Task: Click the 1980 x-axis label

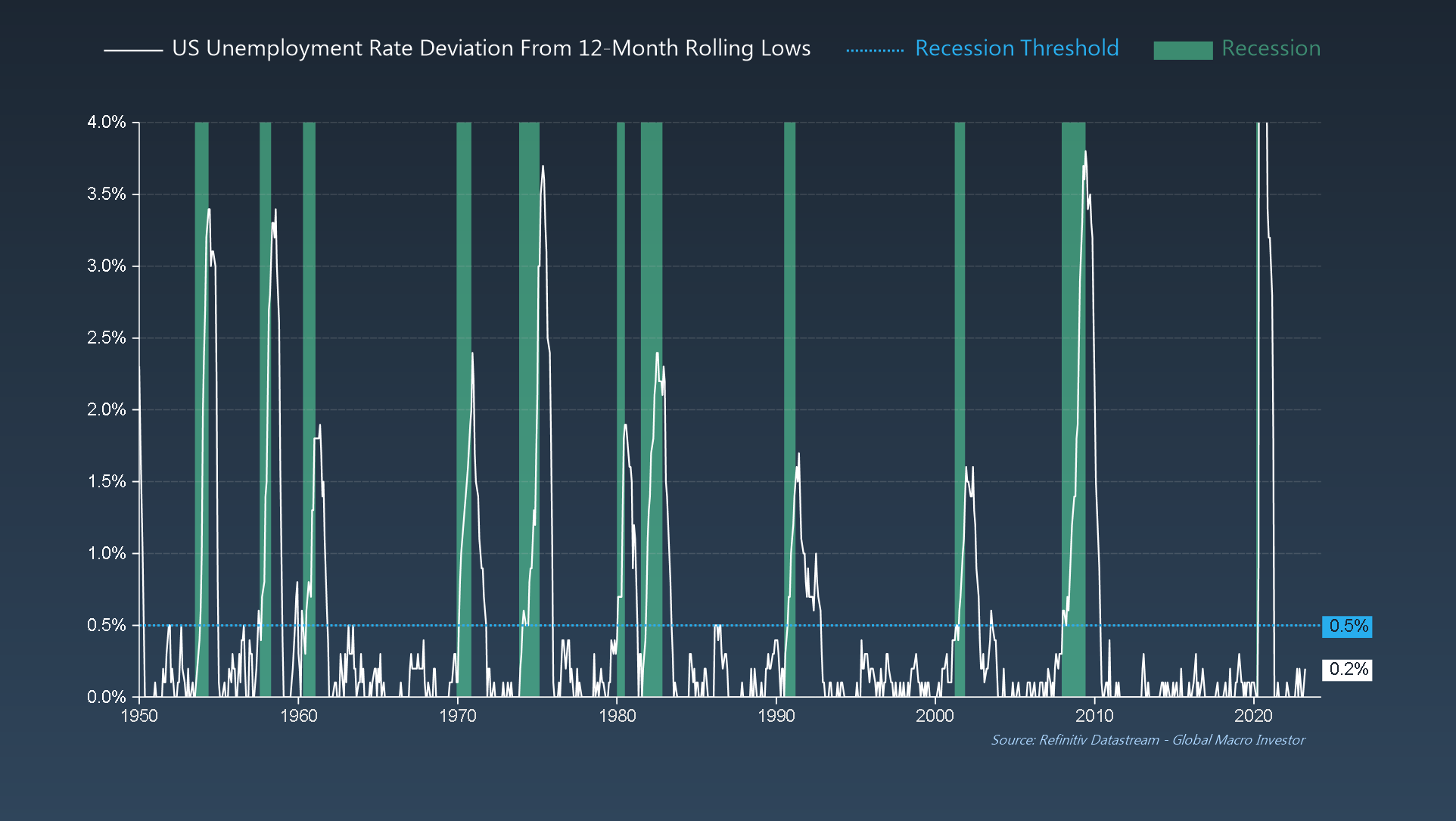Action: 618,716
